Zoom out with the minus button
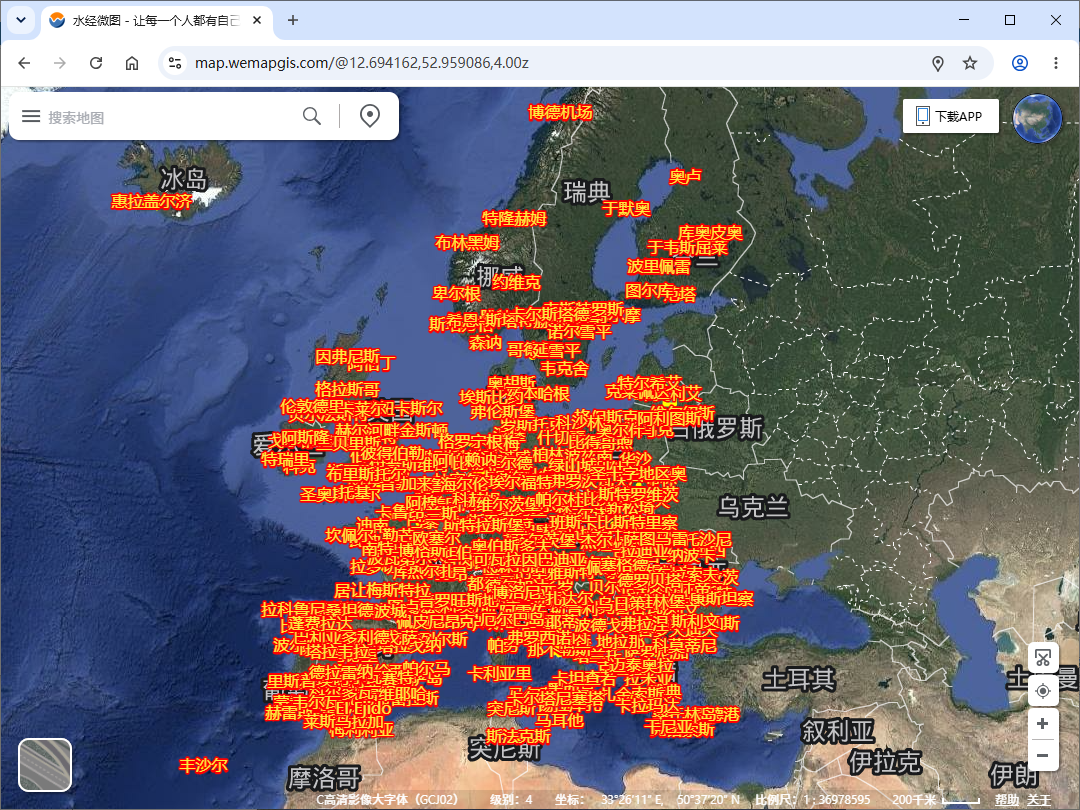The width and height of the screenshot is (1080, 810). [1043, 756]
